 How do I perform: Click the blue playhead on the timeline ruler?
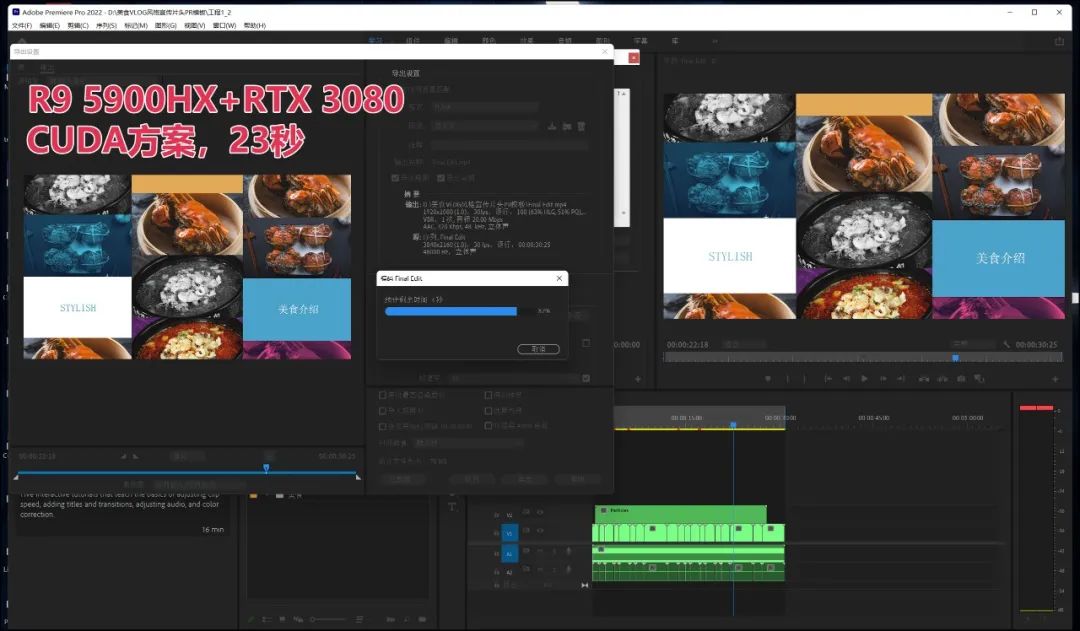(x=733, y=425)
